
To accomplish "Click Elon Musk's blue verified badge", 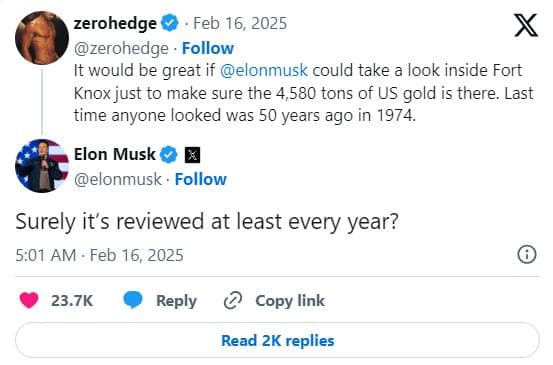I will pos(169,155).
